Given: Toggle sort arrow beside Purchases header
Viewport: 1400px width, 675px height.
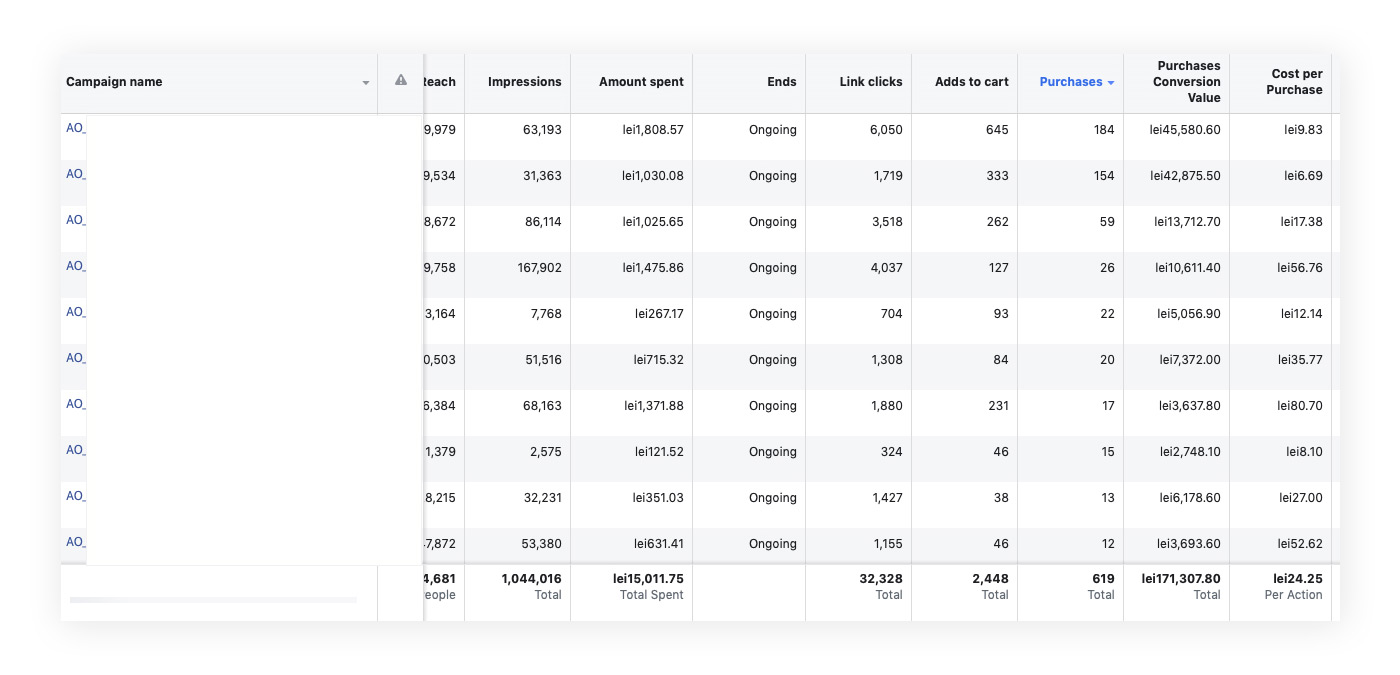Looking at the screenshot, I should 1111,83.
